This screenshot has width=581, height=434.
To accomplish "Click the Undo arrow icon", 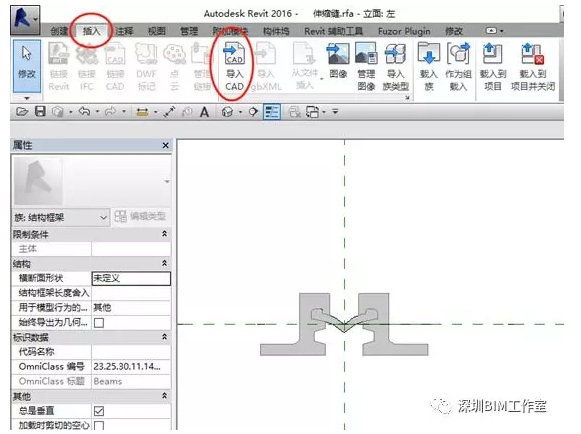I will tap(84, 111).
